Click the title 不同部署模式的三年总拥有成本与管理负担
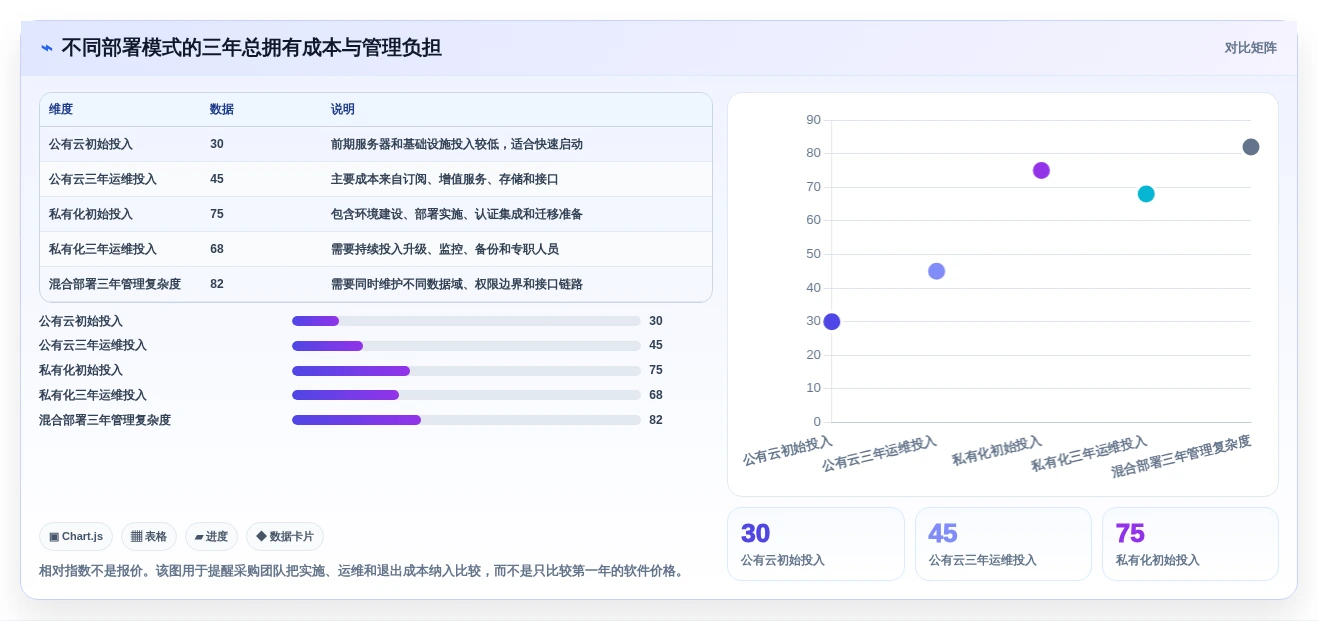The height and width of the screenshot is (621, 1318). click(252, 47)
